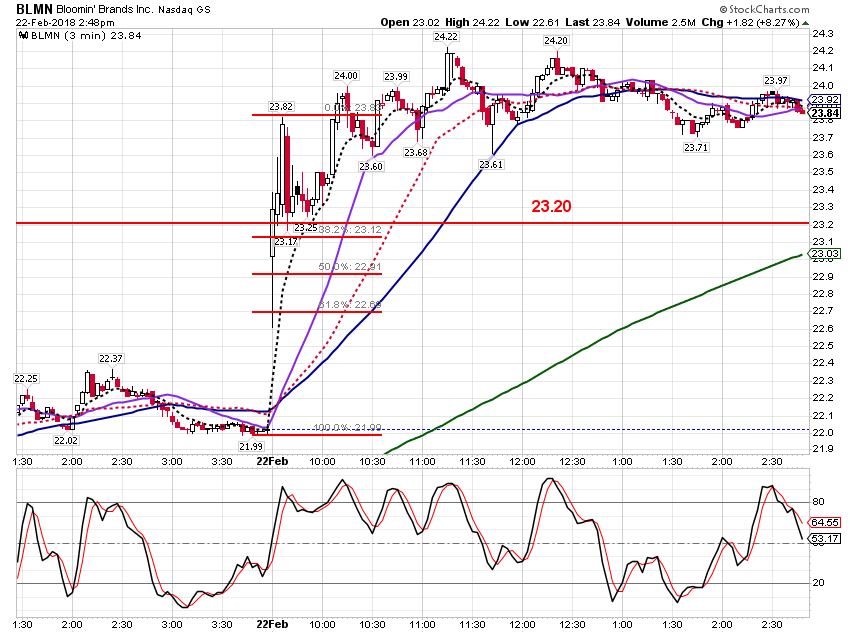
Task: Click the 23.60 low price label
Action: point(371,166)
